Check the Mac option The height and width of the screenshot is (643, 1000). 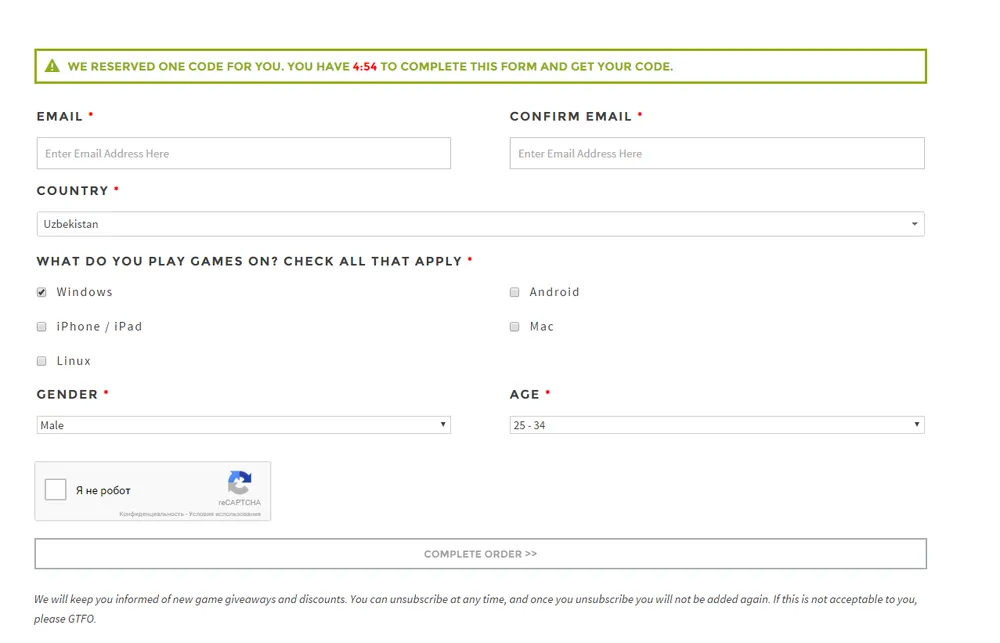tap(515, 327)
